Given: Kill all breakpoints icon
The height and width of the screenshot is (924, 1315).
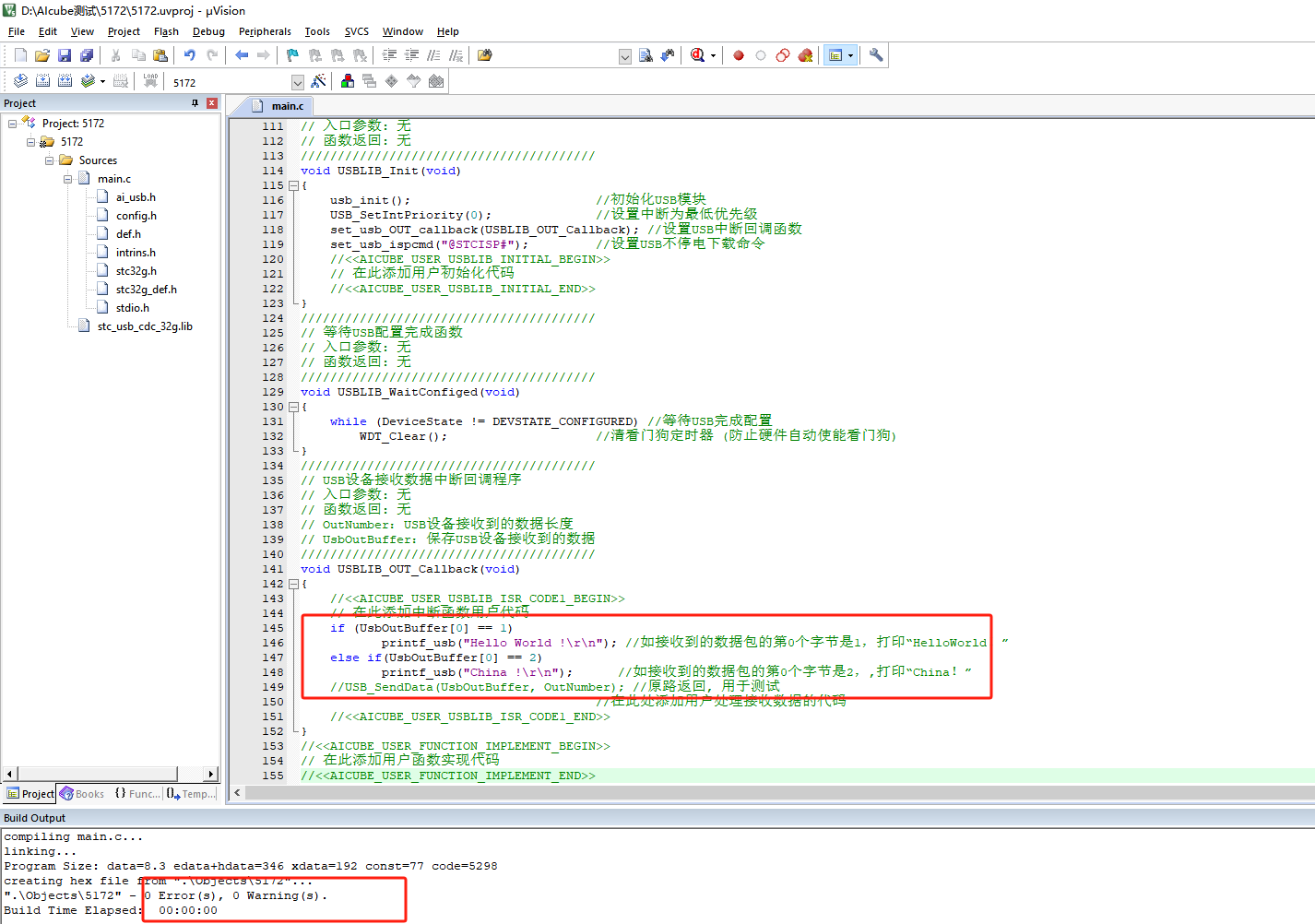Looking at the screenshot, I should [805, 55].
